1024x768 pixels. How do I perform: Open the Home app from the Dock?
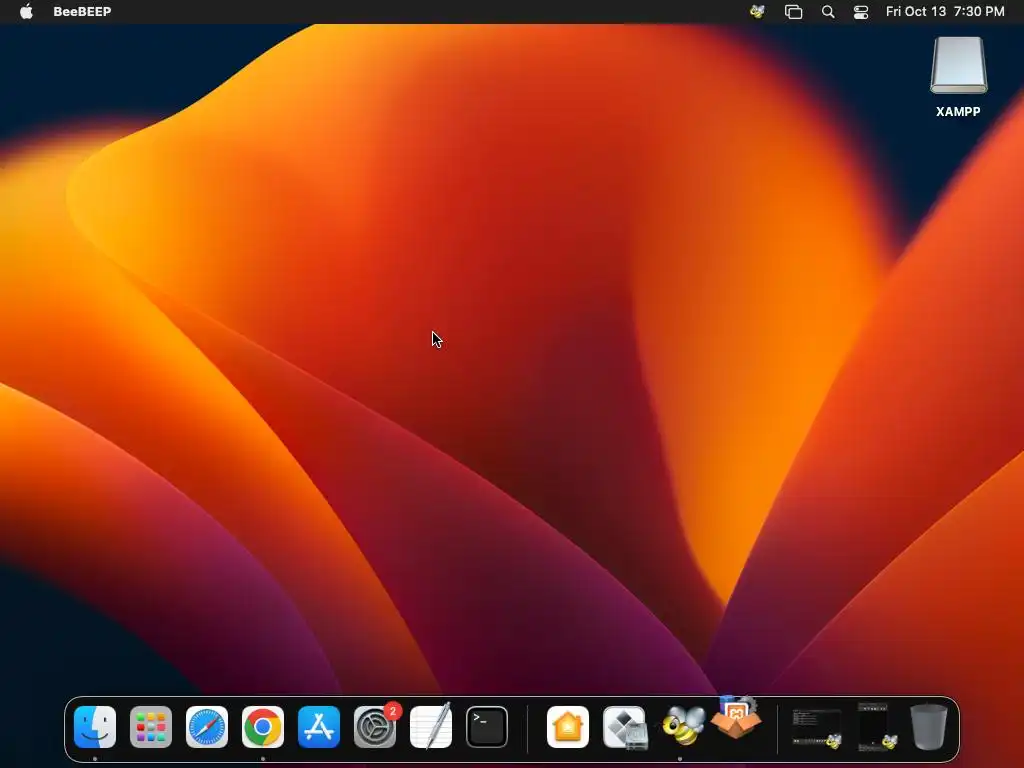pos(568,727)
